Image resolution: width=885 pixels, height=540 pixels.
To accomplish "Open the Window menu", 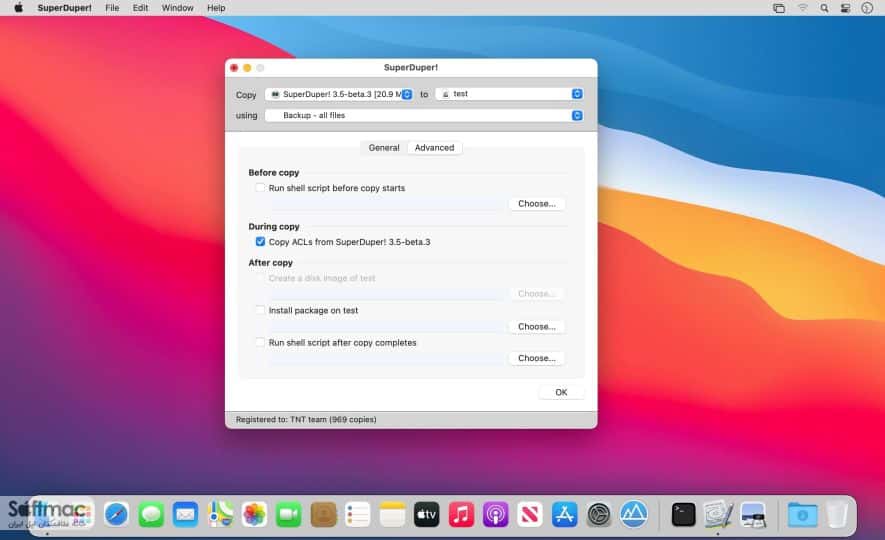I will click(x=178, y=8).
